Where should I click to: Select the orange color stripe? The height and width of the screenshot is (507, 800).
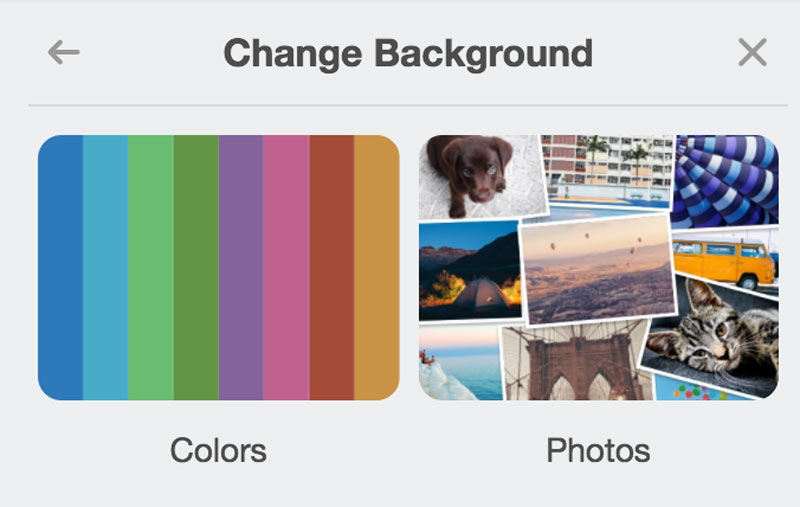coord(377,267)
